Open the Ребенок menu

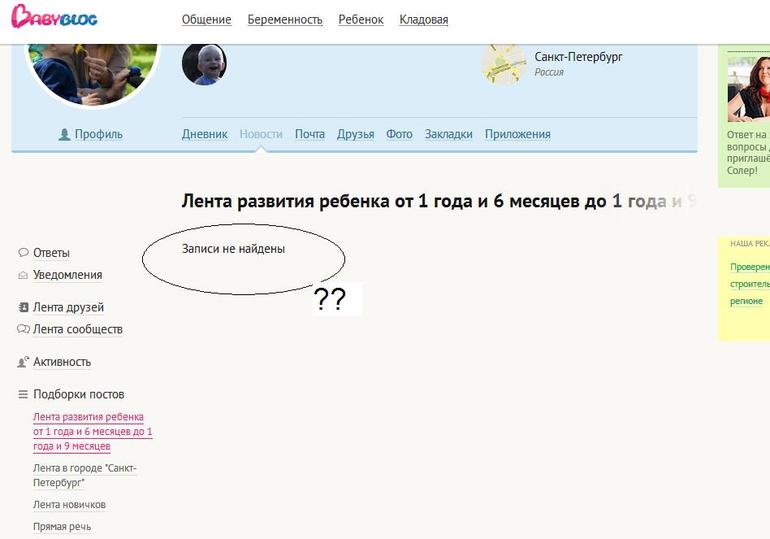coord(361,20)
